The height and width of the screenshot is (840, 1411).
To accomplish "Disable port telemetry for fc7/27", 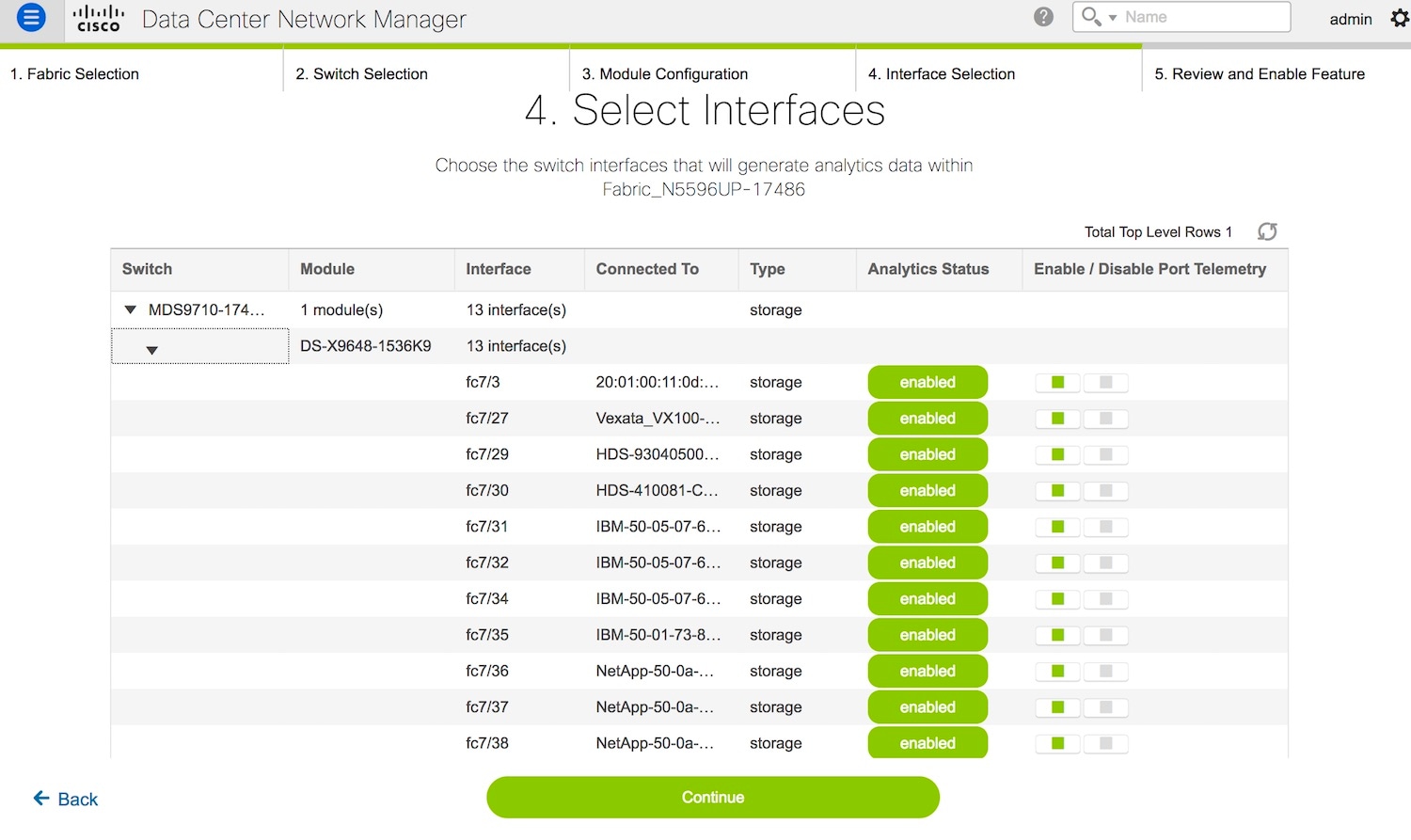I will point(1106,419).
